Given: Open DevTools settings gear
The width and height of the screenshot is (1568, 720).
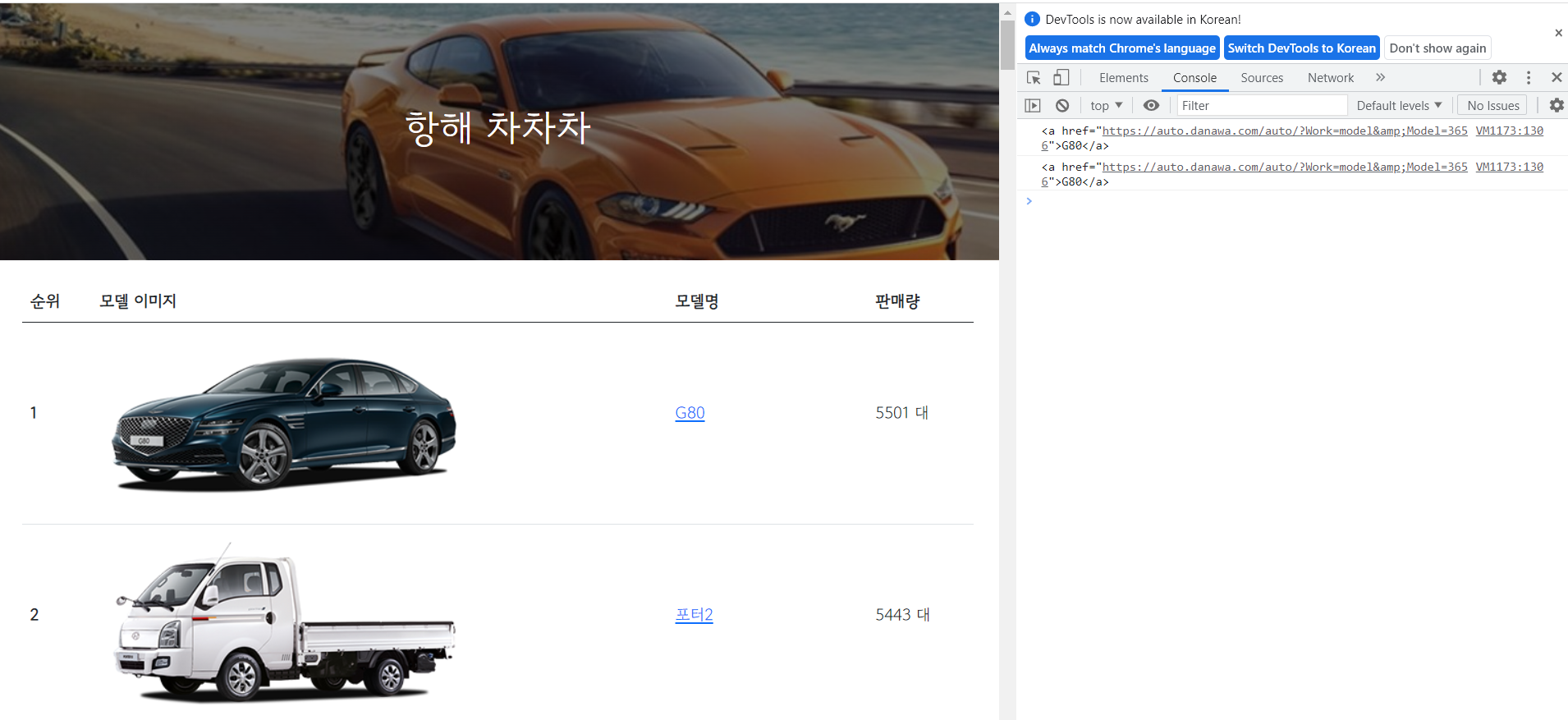Looking at the screenshot, I should (1499, 77).
